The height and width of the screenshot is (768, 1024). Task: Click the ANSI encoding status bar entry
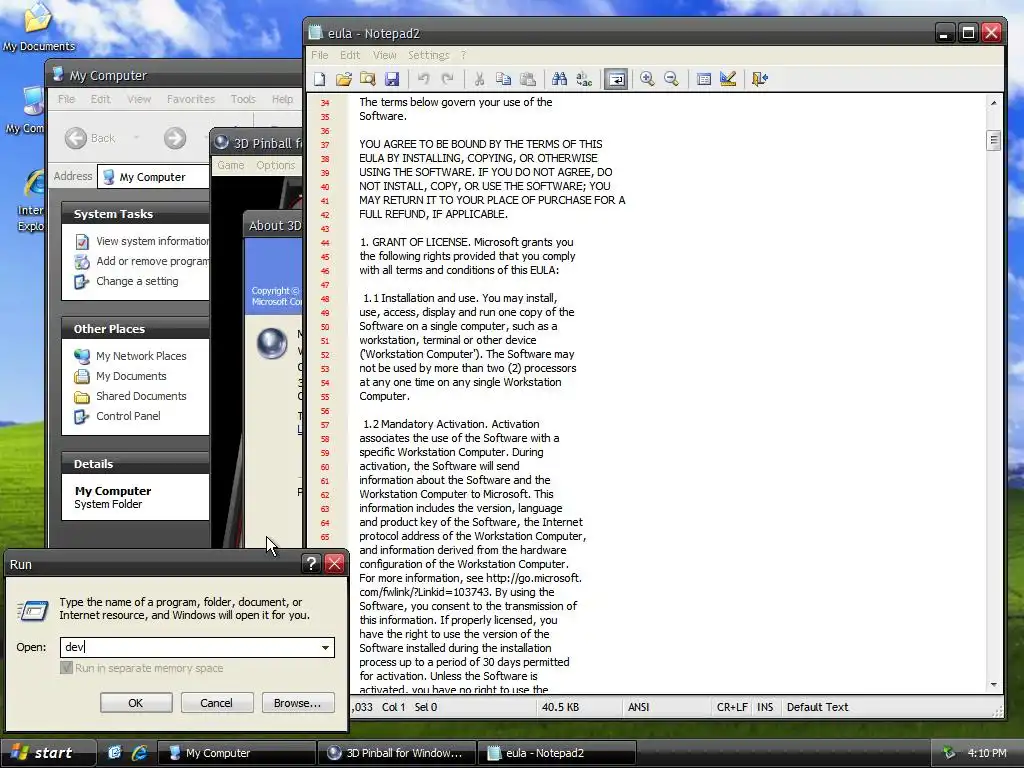click(x=638, y=707)
